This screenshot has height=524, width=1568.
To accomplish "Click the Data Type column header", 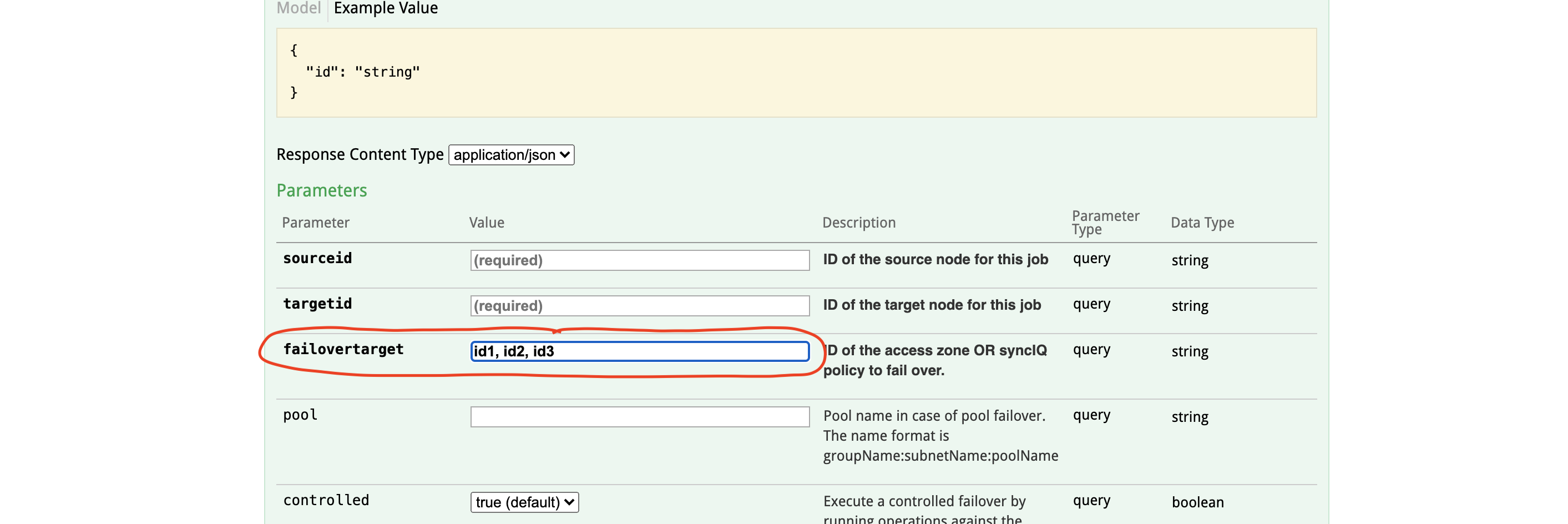I will [1202, 223].
